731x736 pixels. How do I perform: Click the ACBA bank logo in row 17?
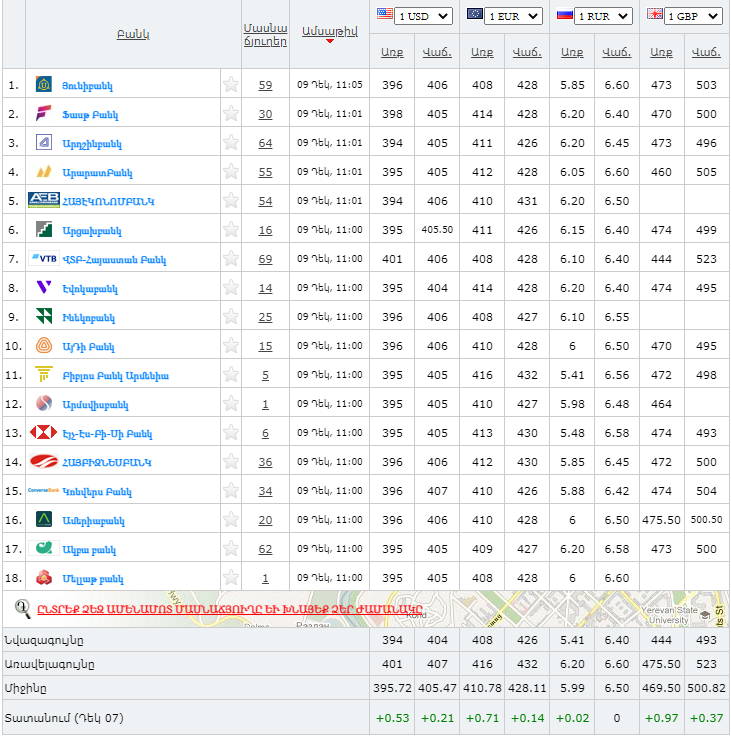[44, 548]
